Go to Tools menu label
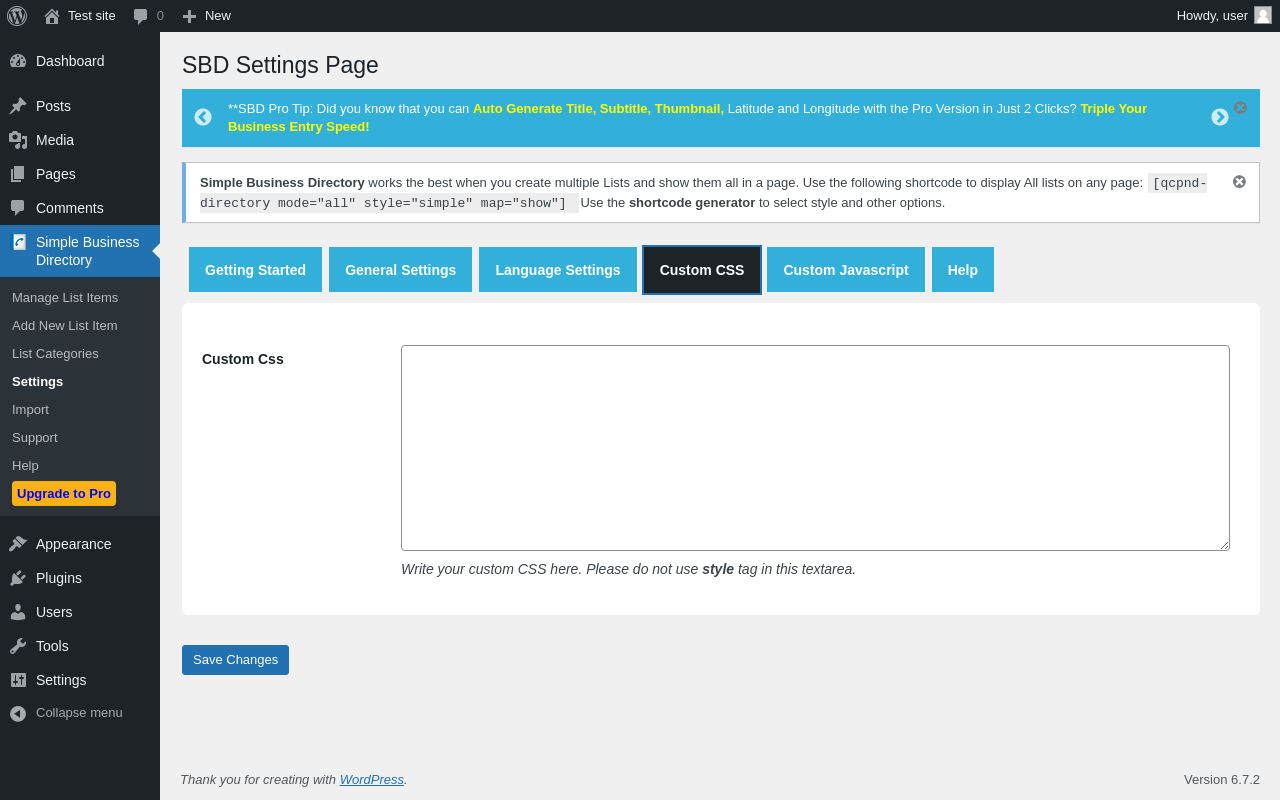This screenshot has height=800, width=1280. (52, 646)
